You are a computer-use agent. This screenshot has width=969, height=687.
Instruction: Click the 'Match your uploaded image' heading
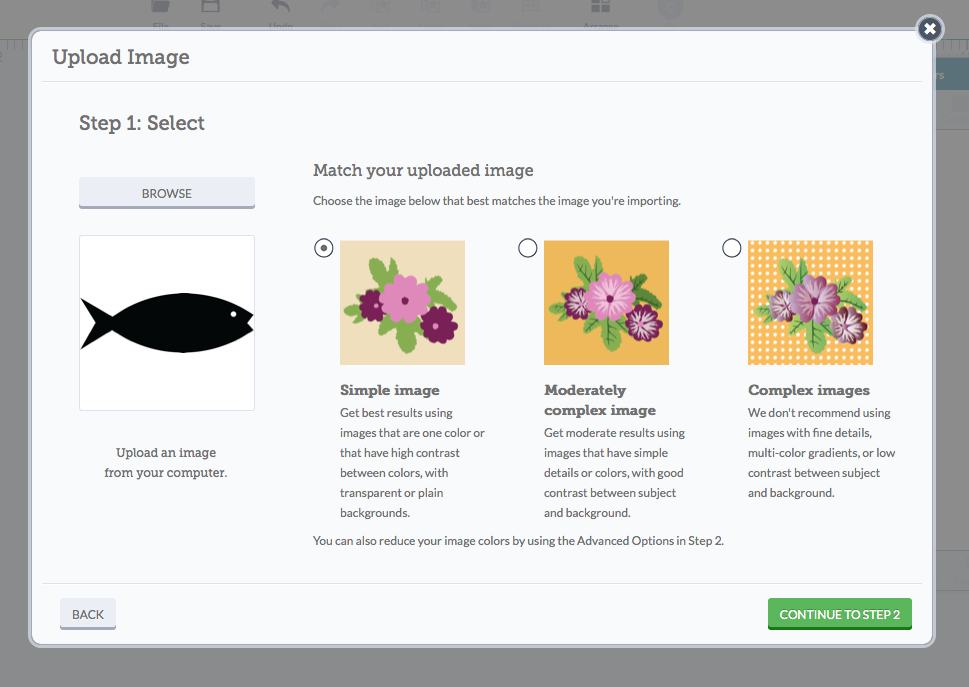(423, 170)
